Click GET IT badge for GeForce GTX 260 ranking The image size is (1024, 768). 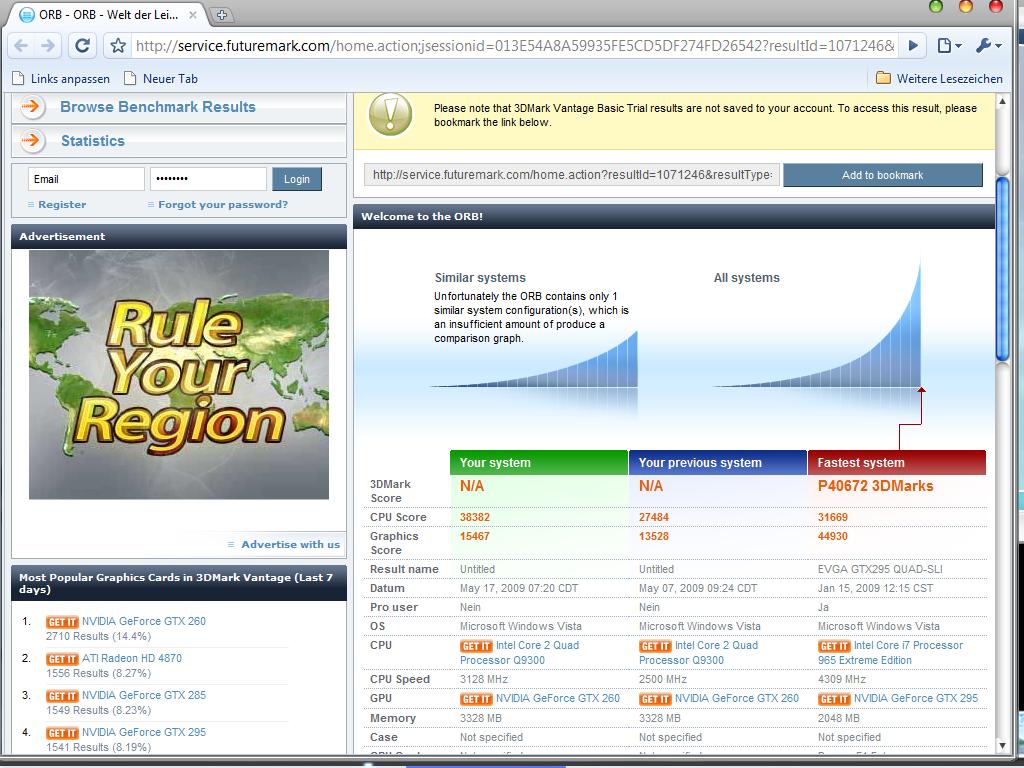(62, 622)
